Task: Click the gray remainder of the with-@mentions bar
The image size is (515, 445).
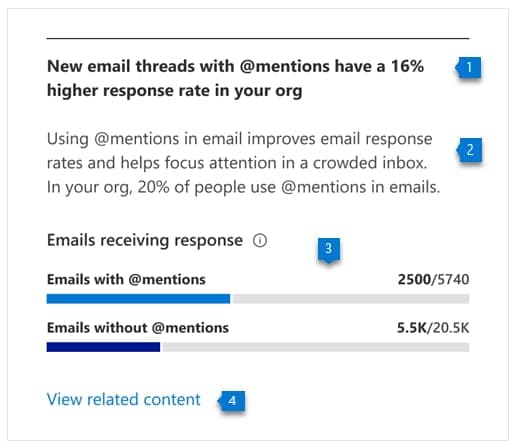Action: pos(351,299)
